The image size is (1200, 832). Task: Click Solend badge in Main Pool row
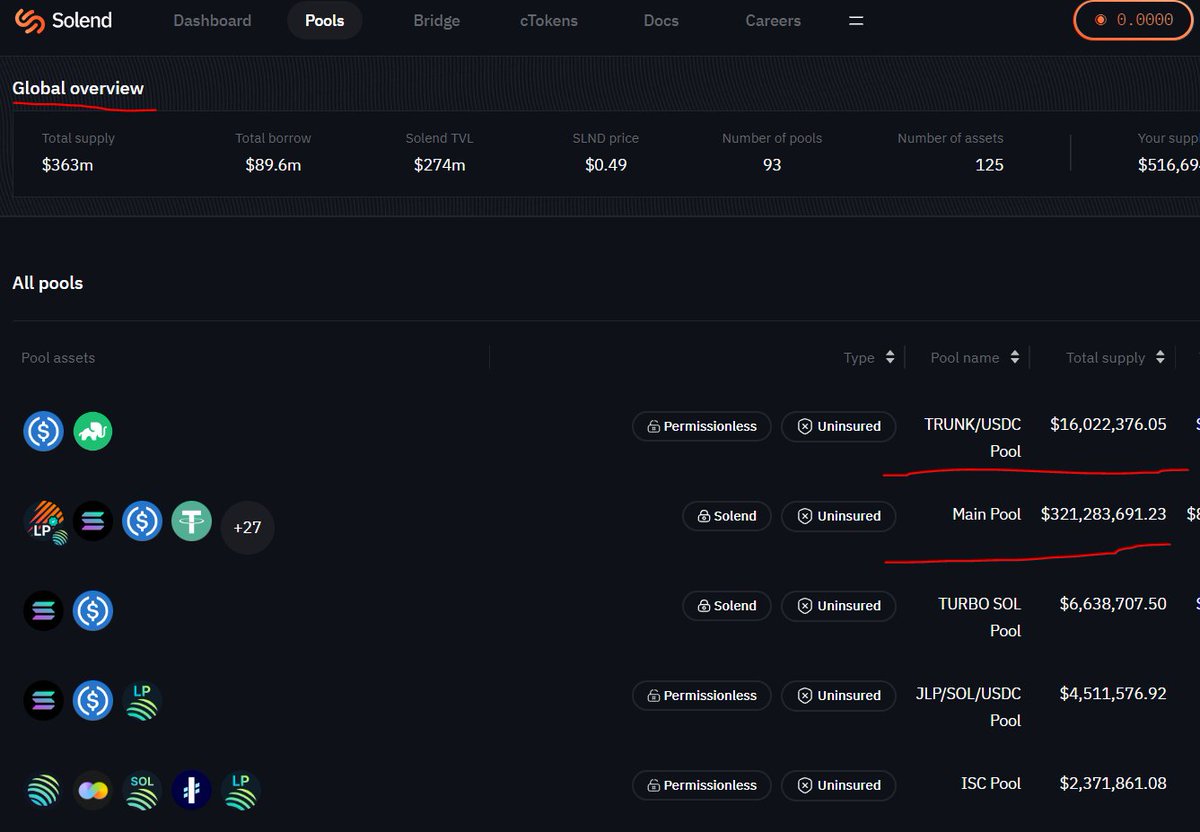727,516
